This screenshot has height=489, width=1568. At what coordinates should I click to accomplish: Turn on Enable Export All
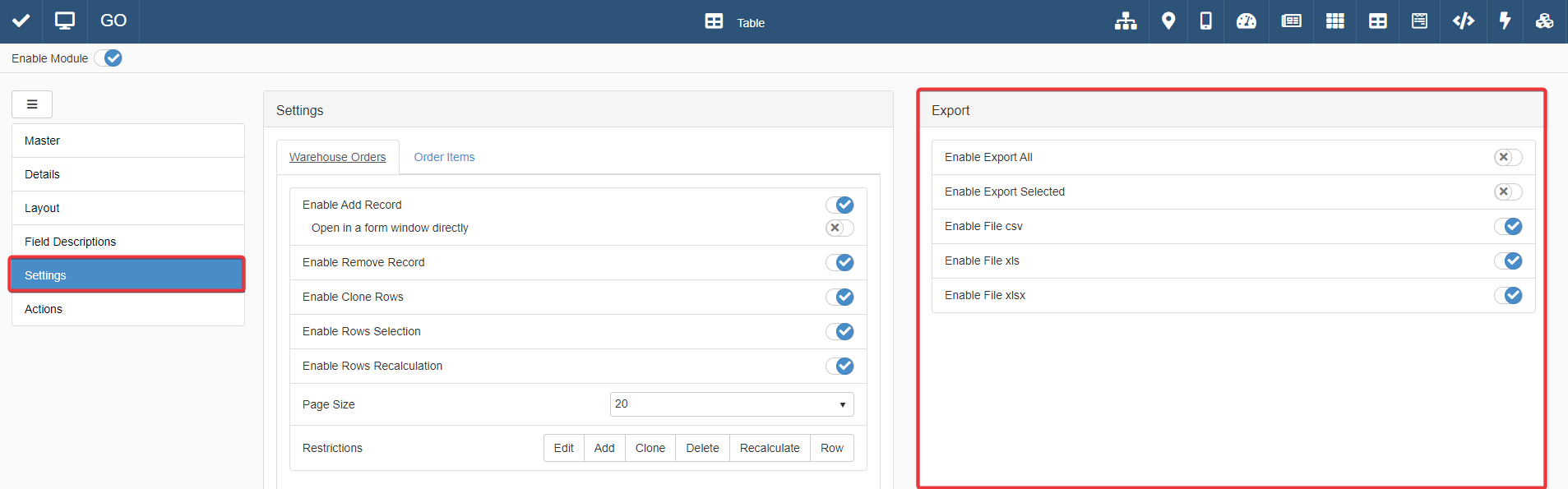coord(1507,157)
